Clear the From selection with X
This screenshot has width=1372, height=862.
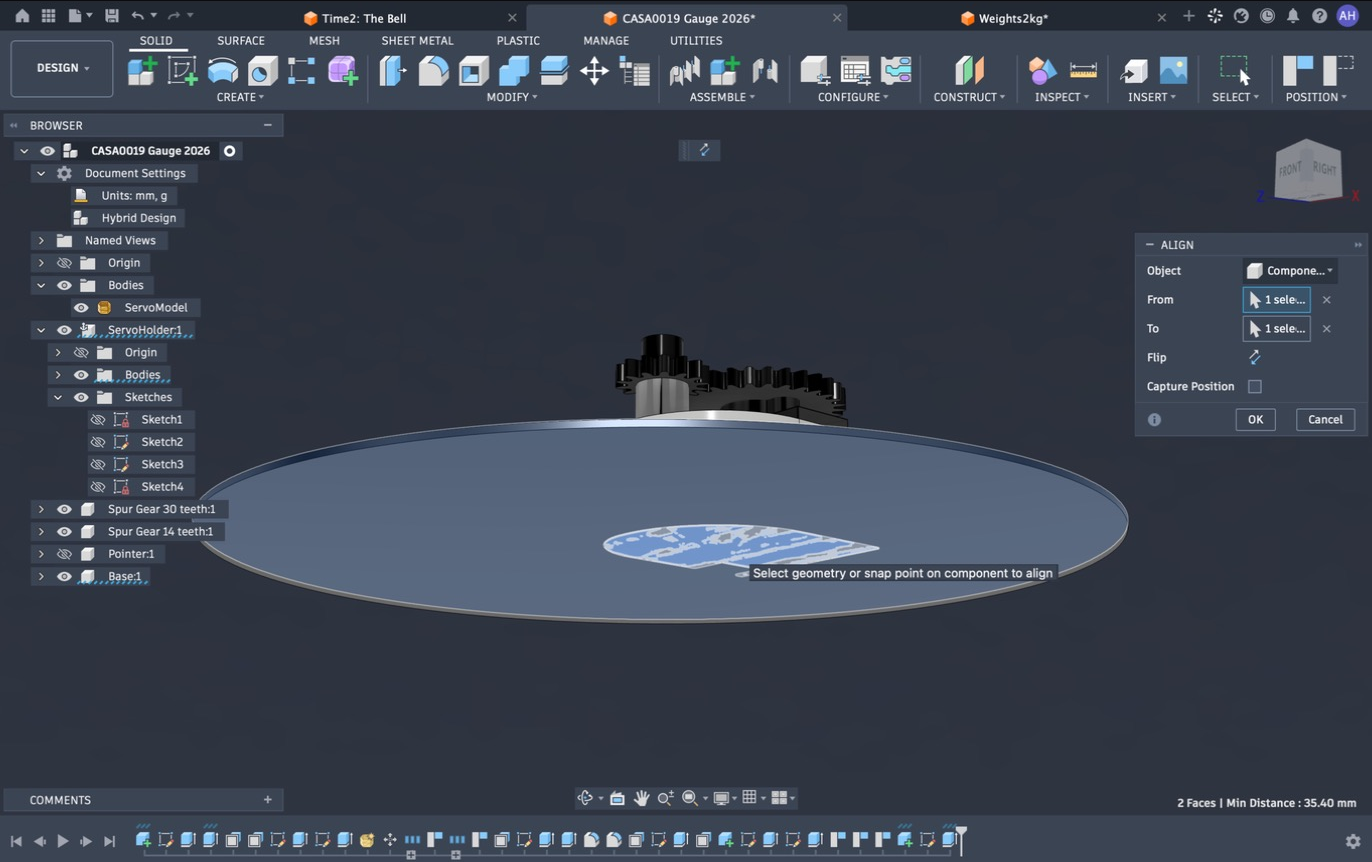[1327, 300]
